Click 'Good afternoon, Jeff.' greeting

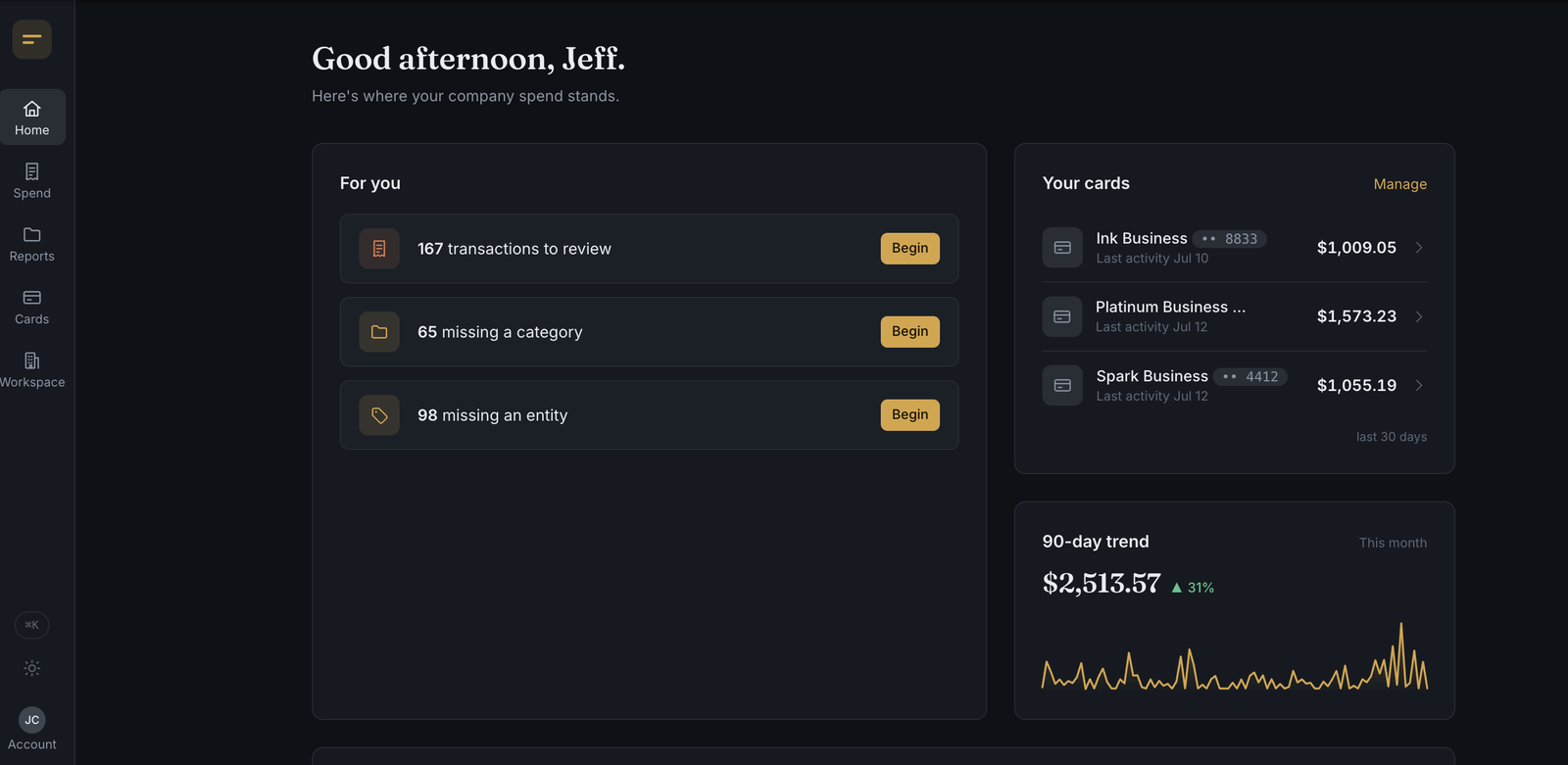click(468, 59)
